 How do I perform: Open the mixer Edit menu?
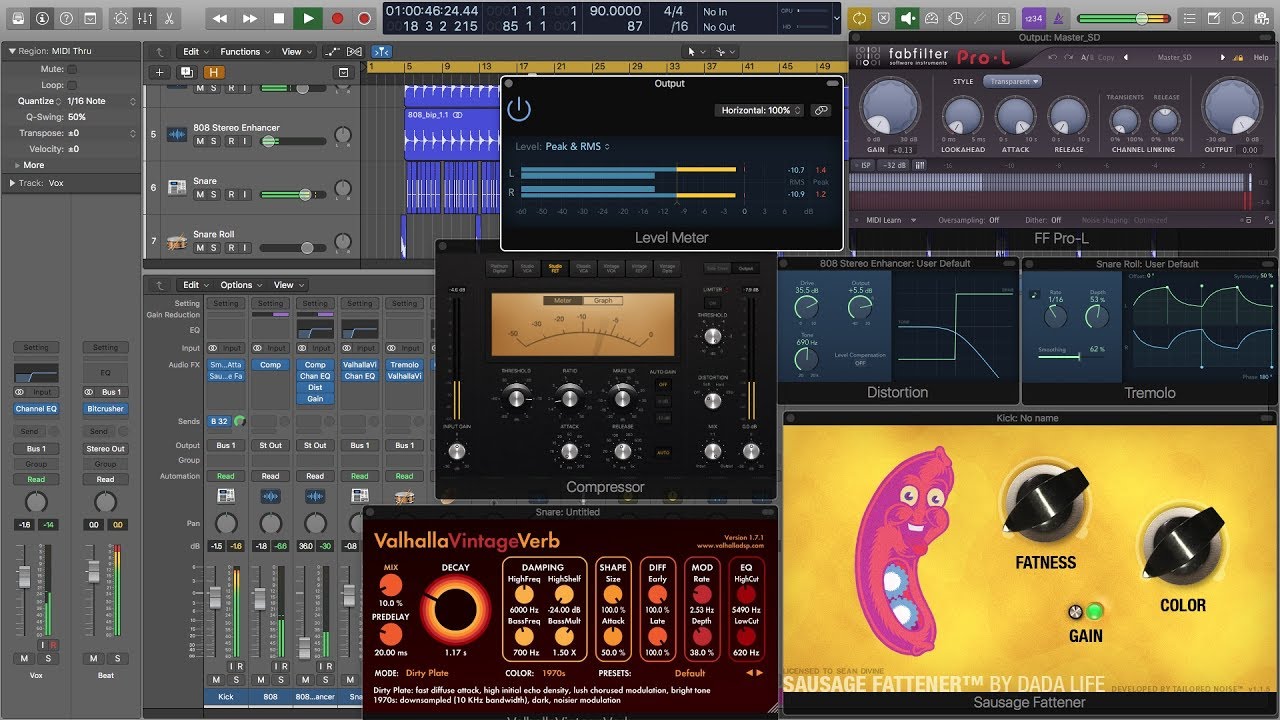(195, 285)
